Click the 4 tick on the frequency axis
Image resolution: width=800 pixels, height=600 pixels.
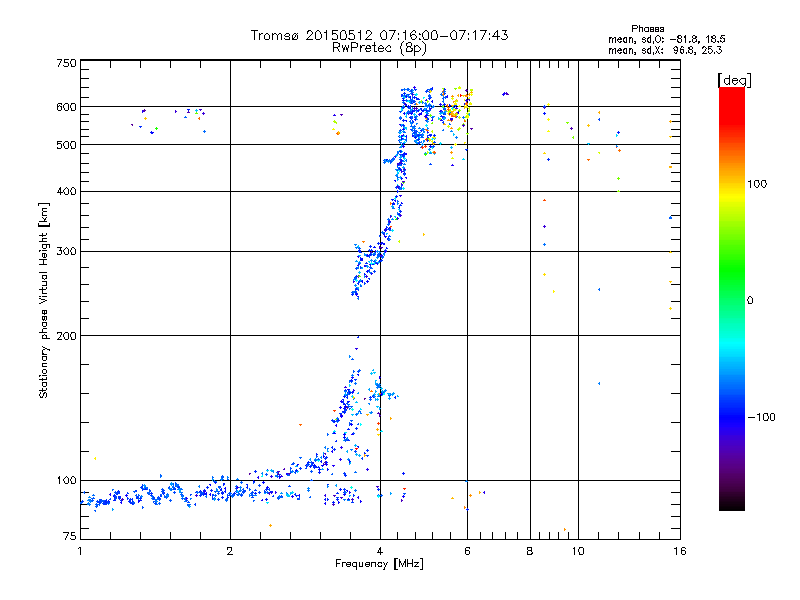click(x=380, y=552)
